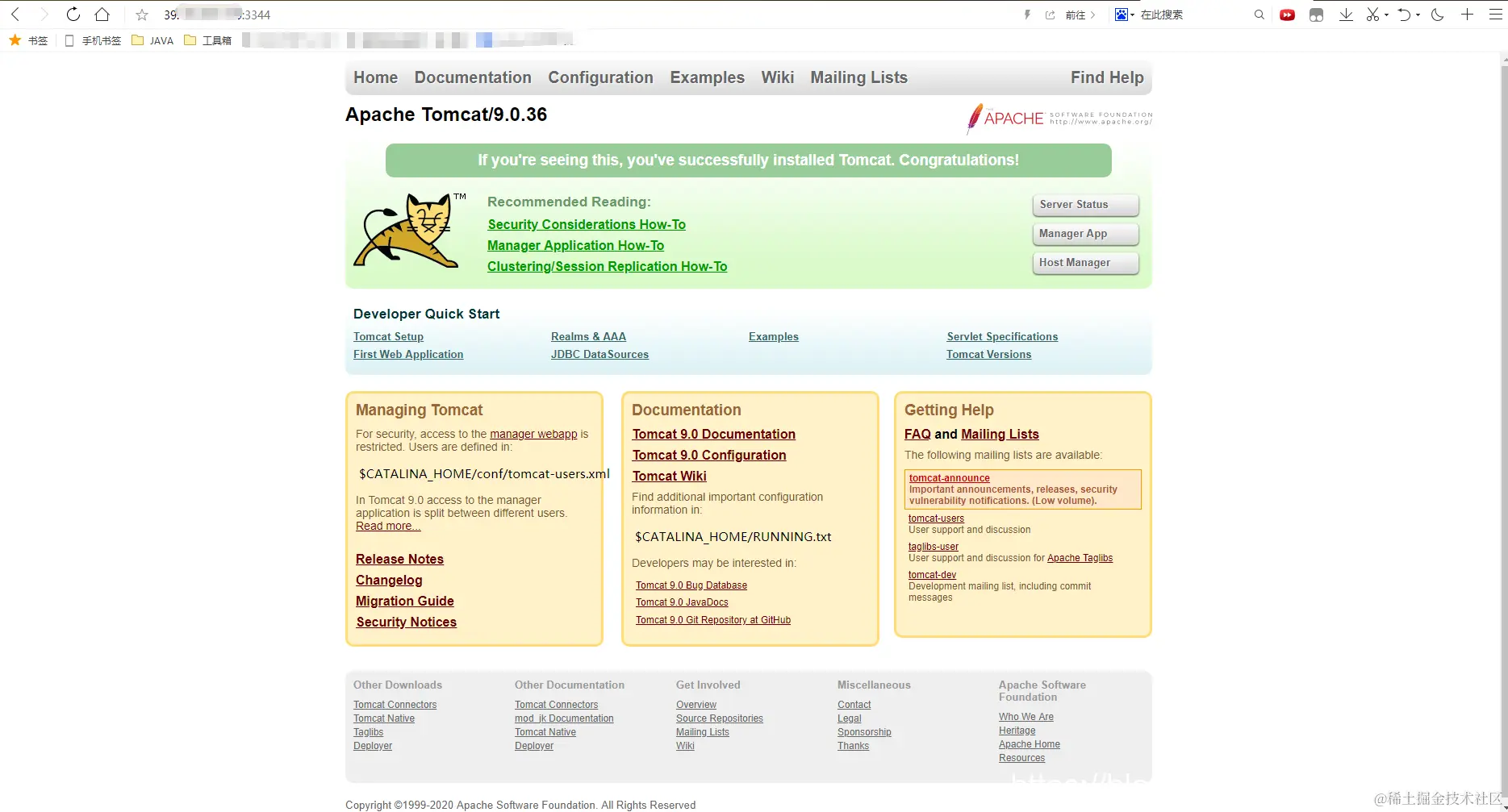The image size is (1508, 812).
Task: Open Clustering/Session Replication How-To link
Action: pyautogui.click(x=608, y=267)
